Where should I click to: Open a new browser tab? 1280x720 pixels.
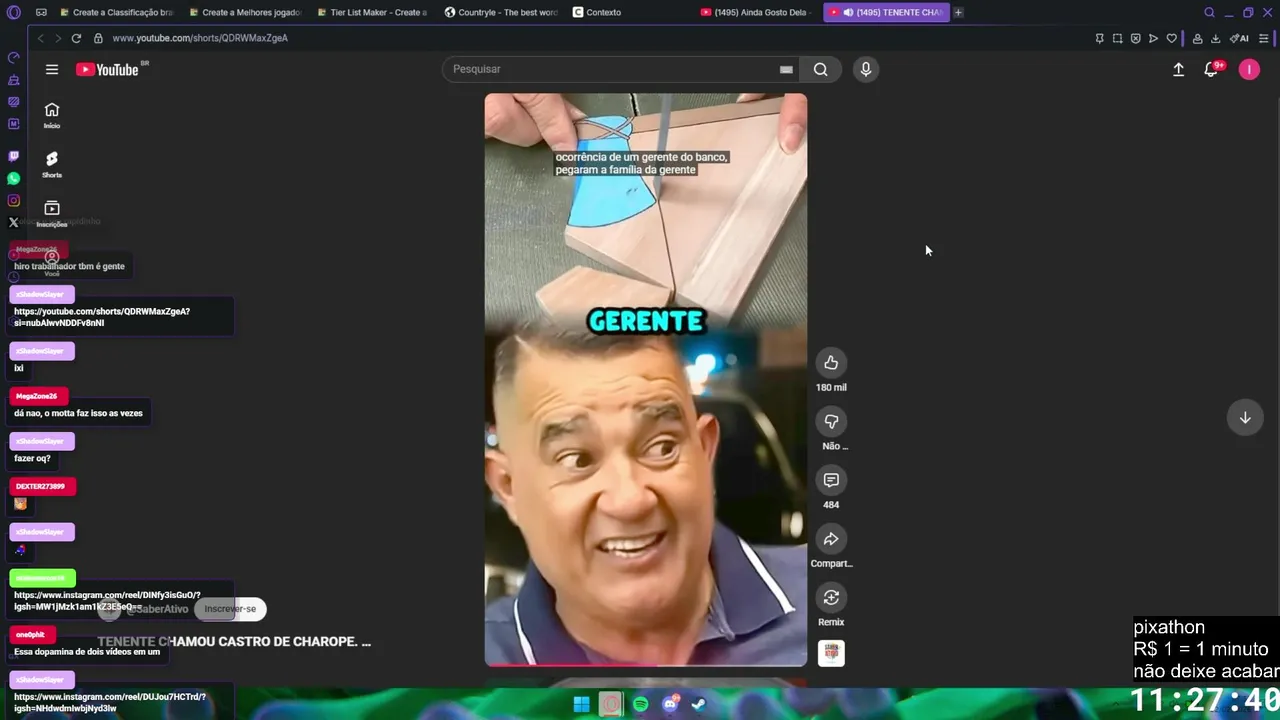click(x=958, y=12)
